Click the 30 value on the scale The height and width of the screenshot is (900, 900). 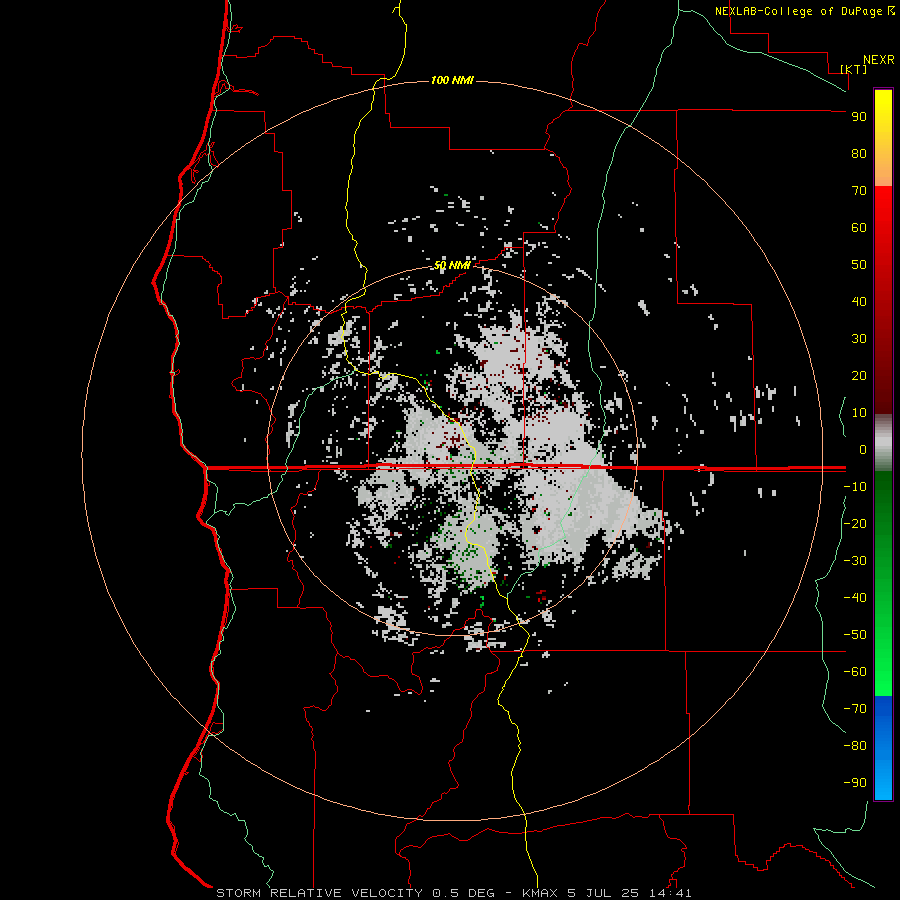click(859, 339)
